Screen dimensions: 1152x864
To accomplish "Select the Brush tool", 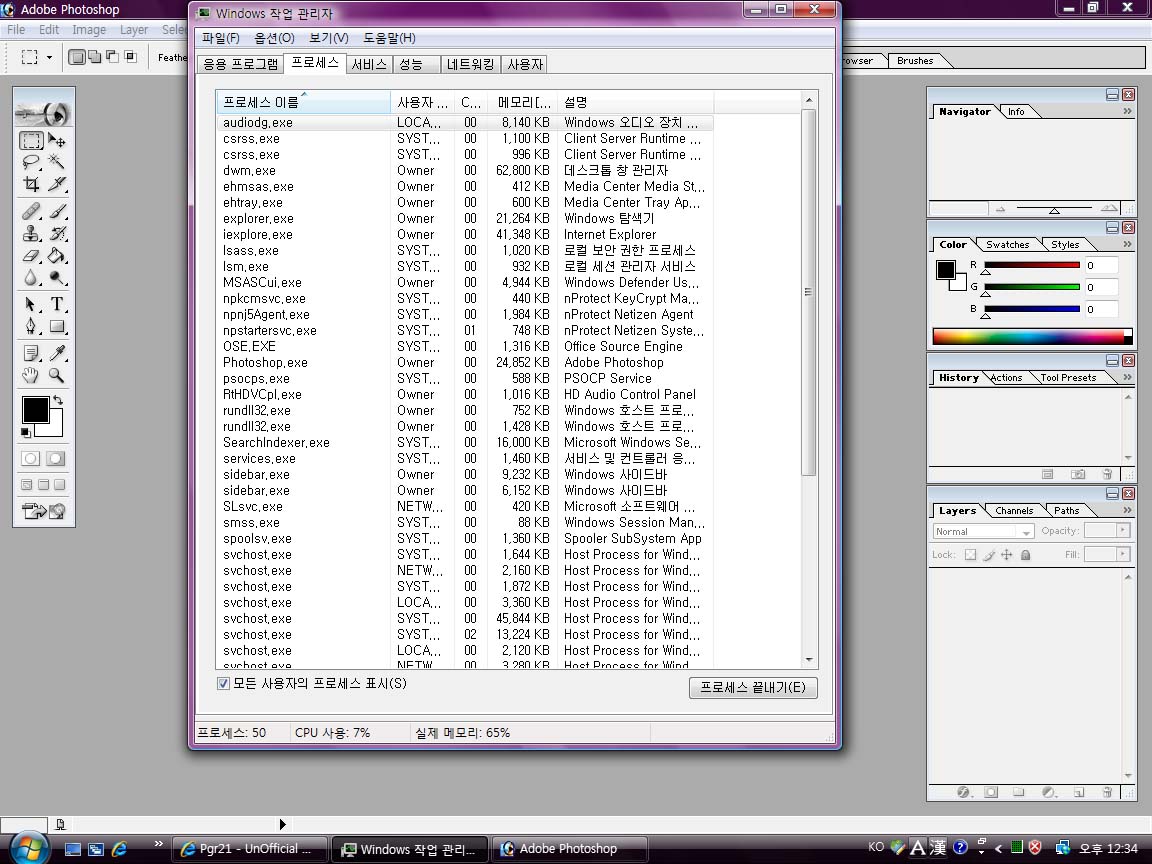I will (57, 212).
